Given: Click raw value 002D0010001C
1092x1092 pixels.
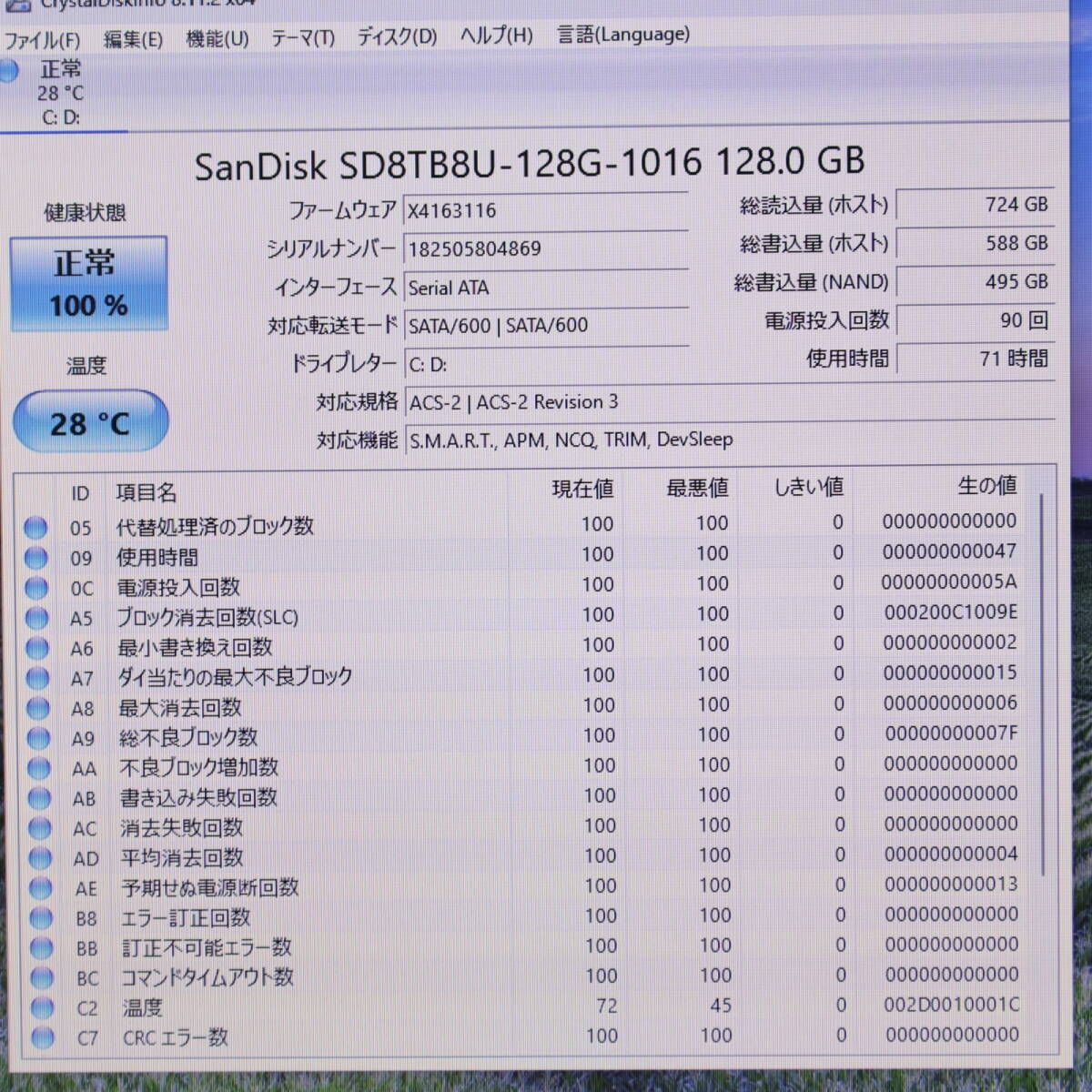Looking at the screenshot, I should (952, 1005).
